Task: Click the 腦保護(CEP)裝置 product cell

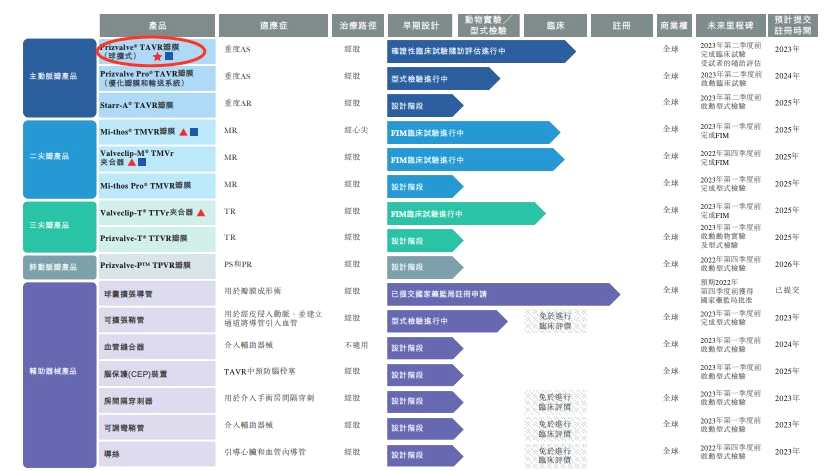Action: click(157, 374)
